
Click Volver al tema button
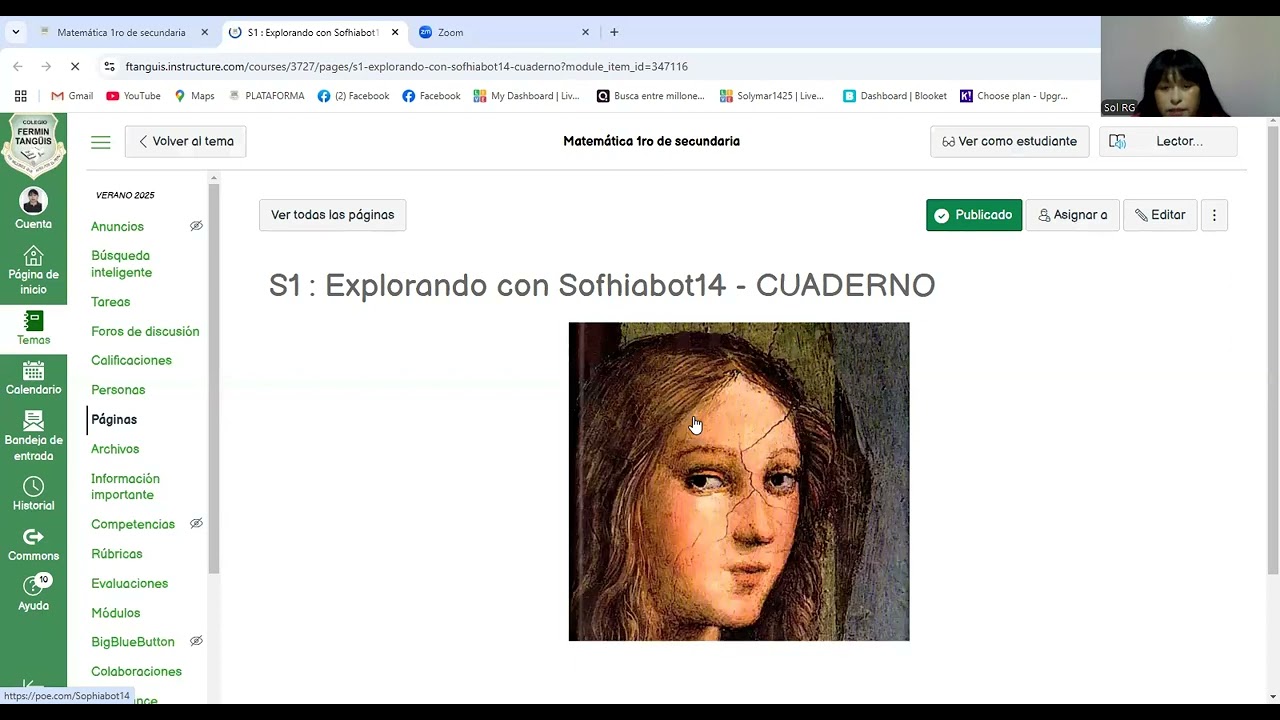(x=185, y=141)
